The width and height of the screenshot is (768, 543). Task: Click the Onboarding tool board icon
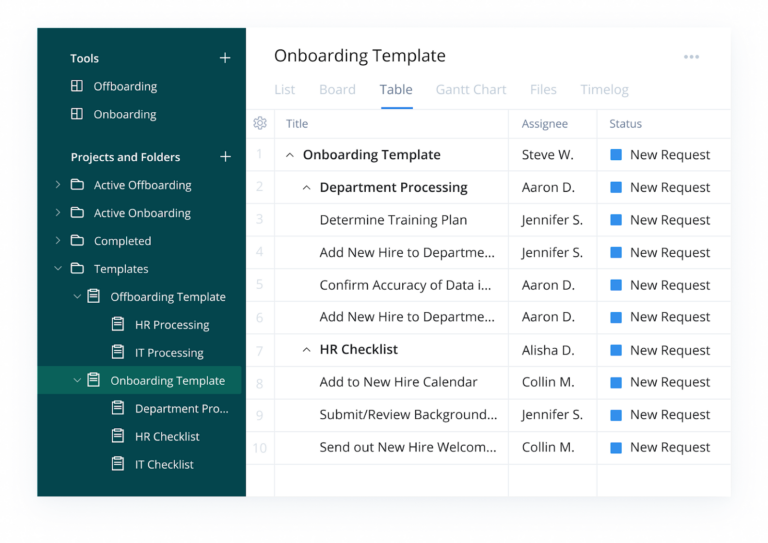77,114
